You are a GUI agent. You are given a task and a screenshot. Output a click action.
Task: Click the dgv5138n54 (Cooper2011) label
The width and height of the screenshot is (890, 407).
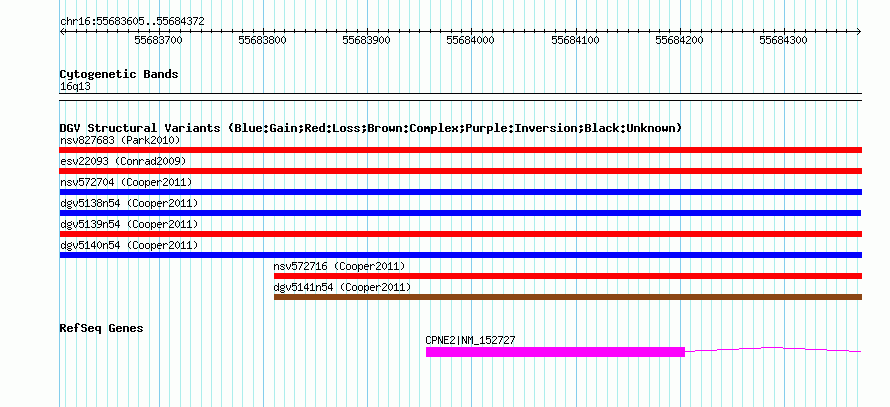click(x=129, y=203)
